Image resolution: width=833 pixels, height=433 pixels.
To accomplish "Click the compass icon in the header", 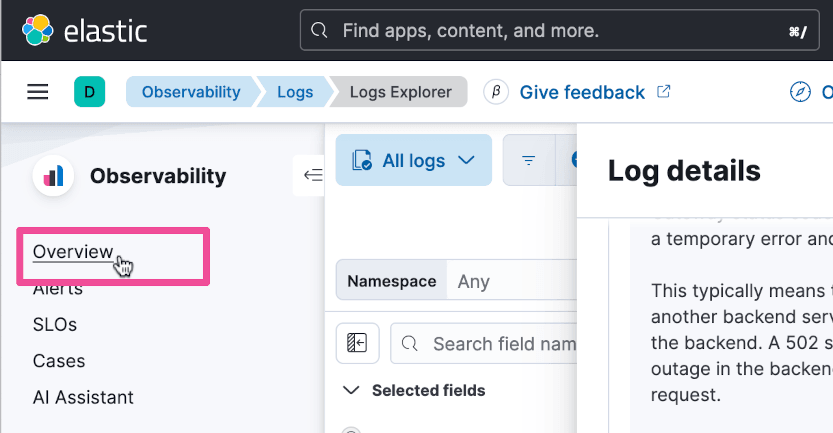I will point(800,93).
